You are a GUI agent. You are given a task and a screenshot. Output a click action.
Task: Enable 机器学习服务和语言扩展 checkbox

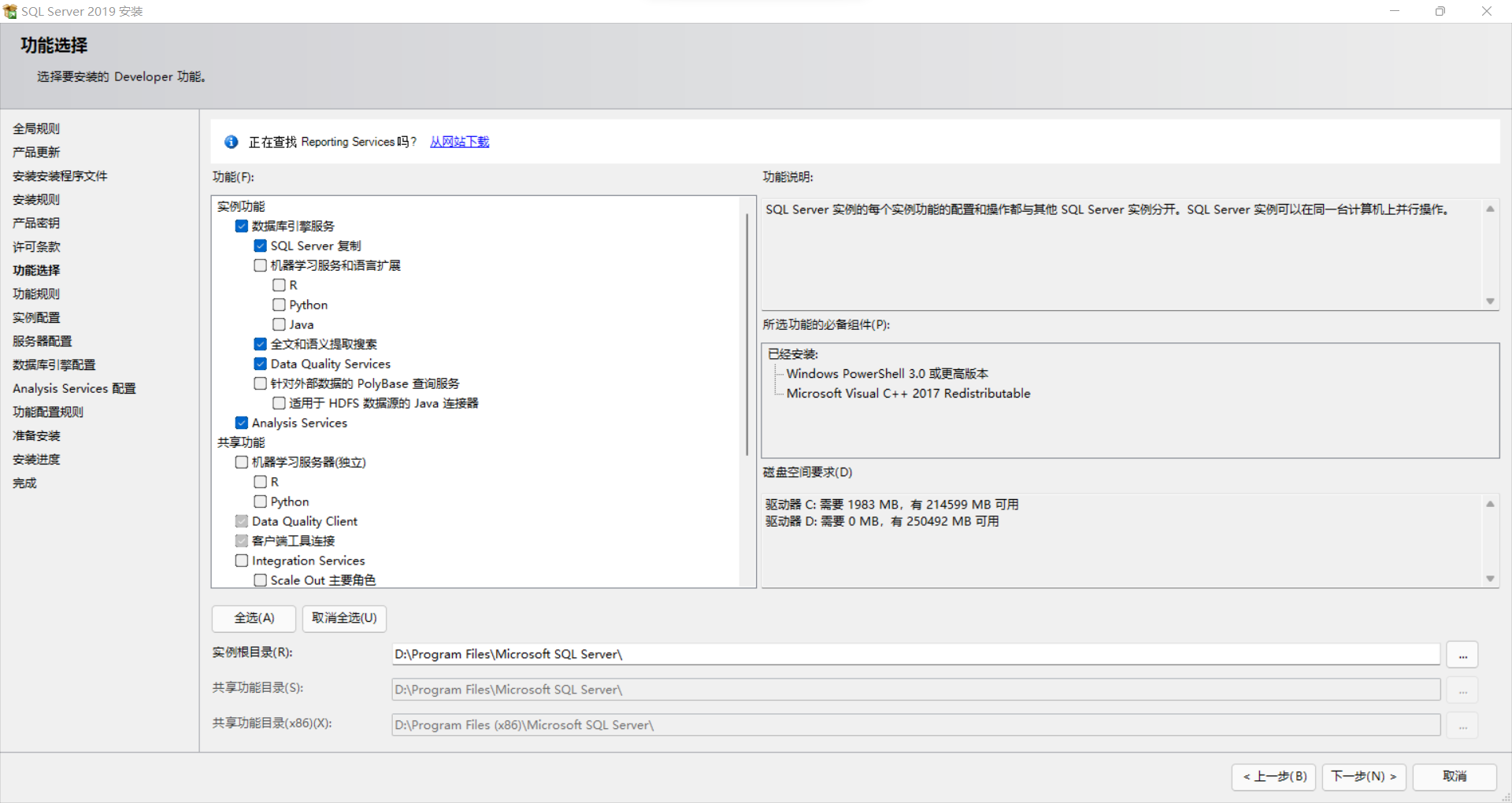click(x=261, y=265)
